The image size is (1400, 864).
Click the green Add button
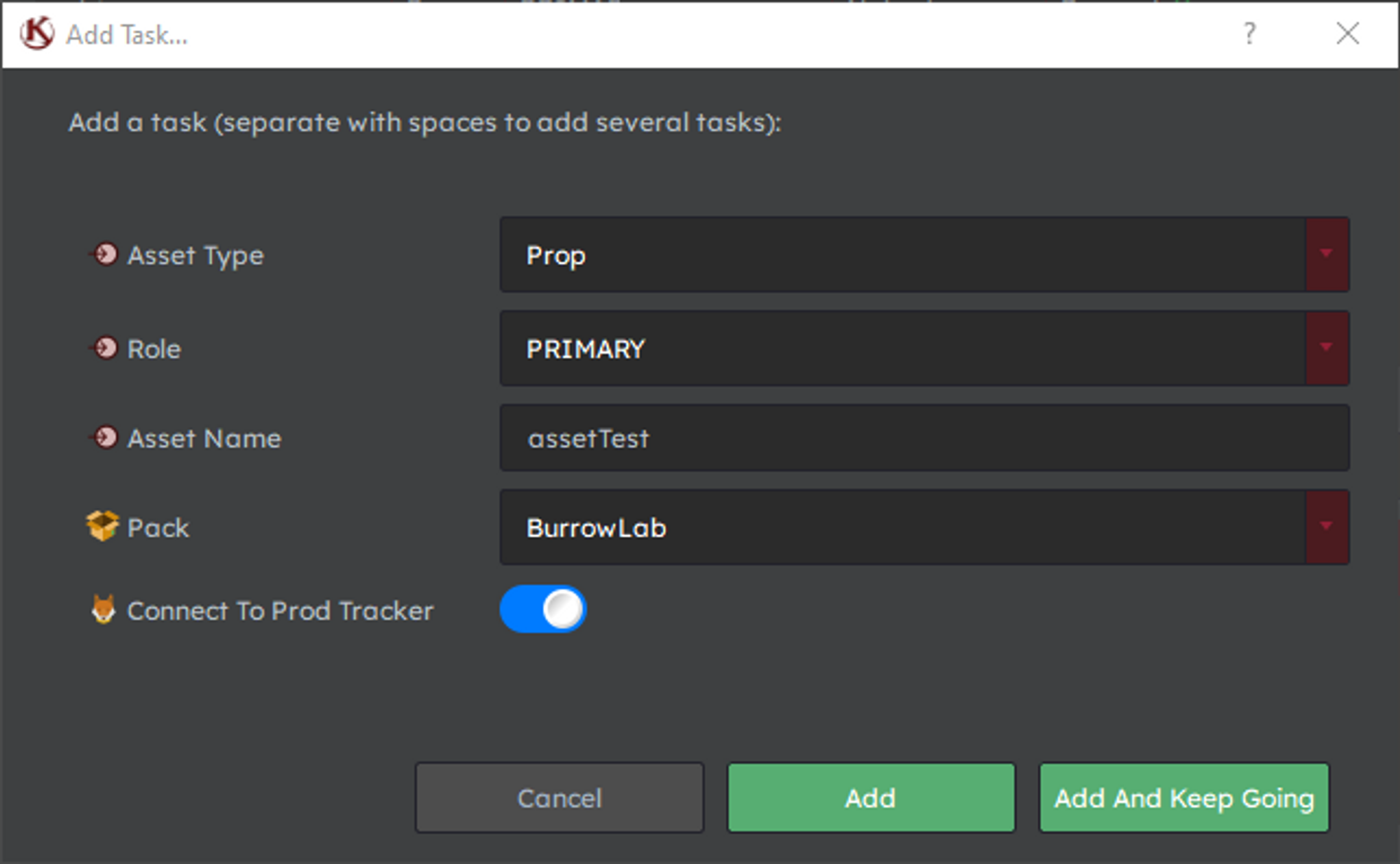(x=871, y=797)
